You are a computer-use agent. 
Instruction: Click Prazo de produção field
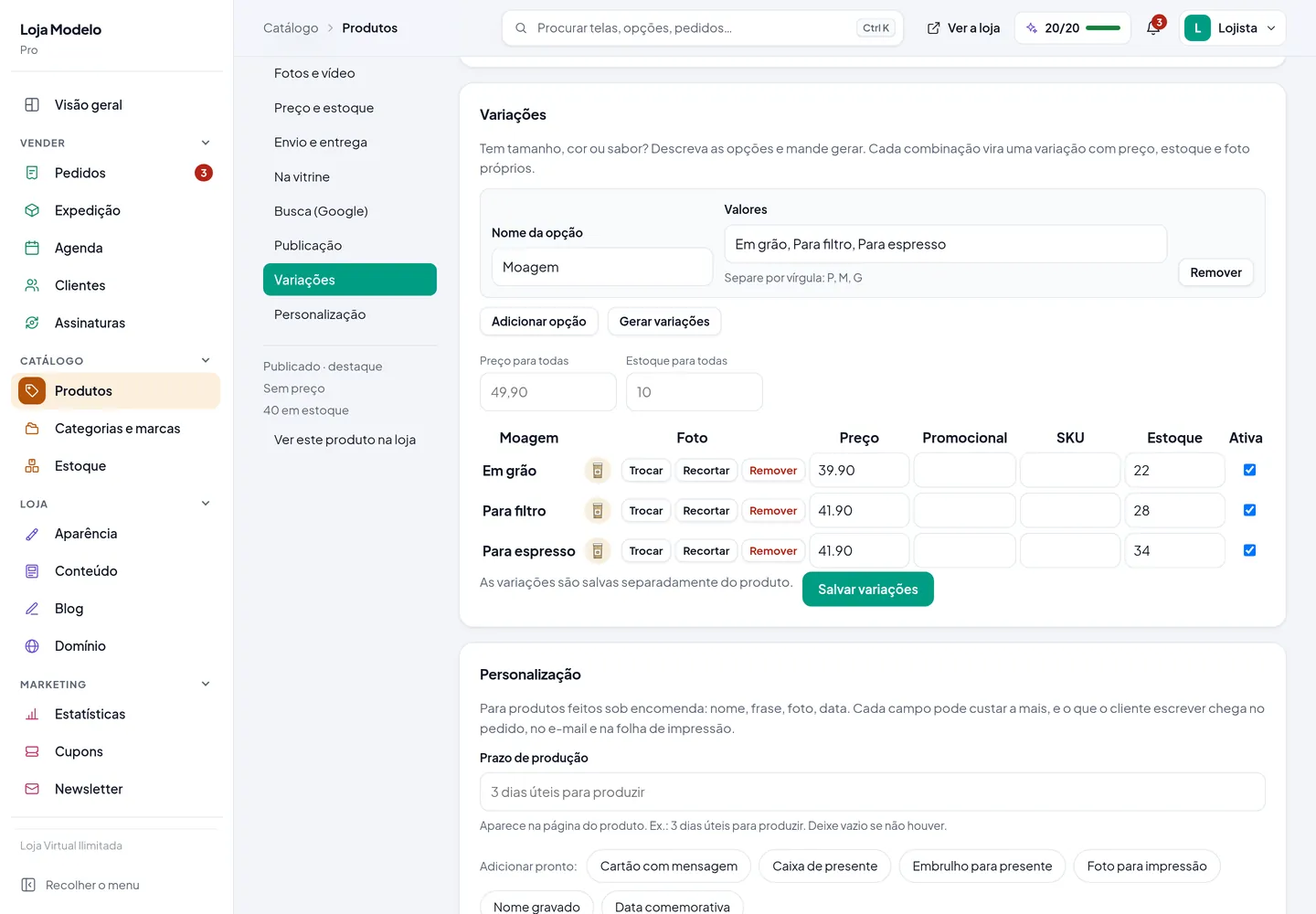pos(873,792)
